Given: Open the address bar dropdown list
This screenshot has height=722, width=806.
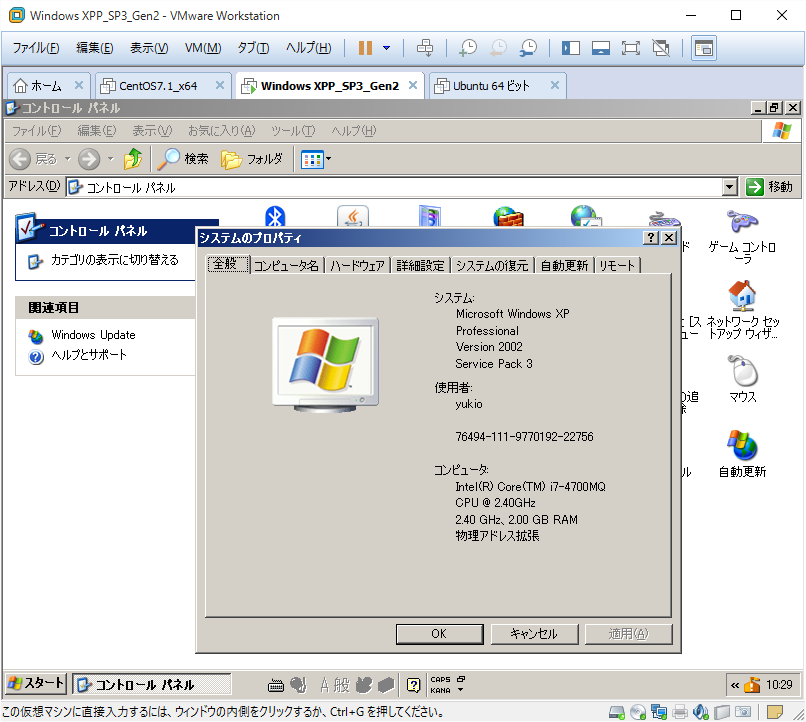Looking at the screenshot, I should 729,187.
